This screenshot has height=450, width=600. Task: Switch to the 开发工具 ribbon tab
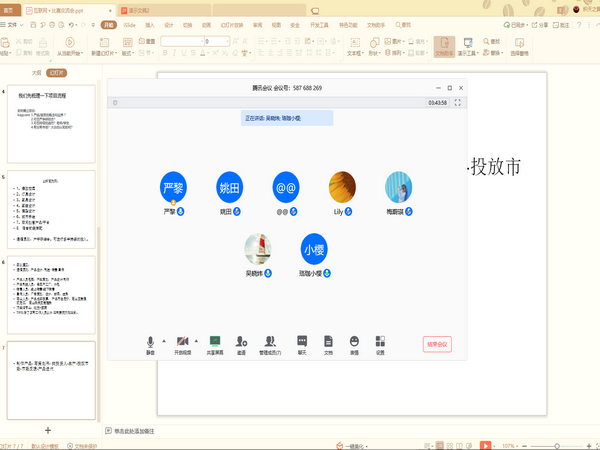(319, 25)
